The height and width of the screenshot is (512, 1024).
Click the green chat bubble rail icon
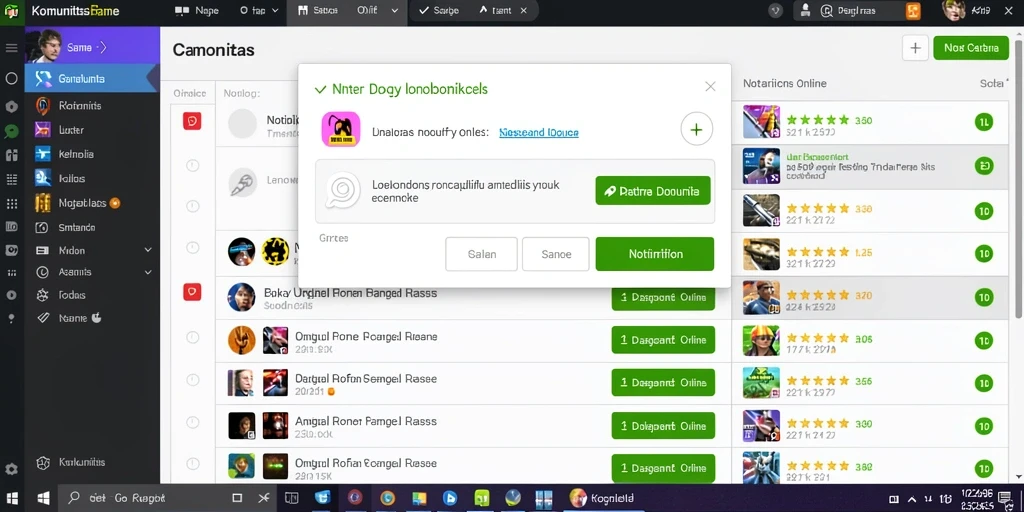[11, 131]
